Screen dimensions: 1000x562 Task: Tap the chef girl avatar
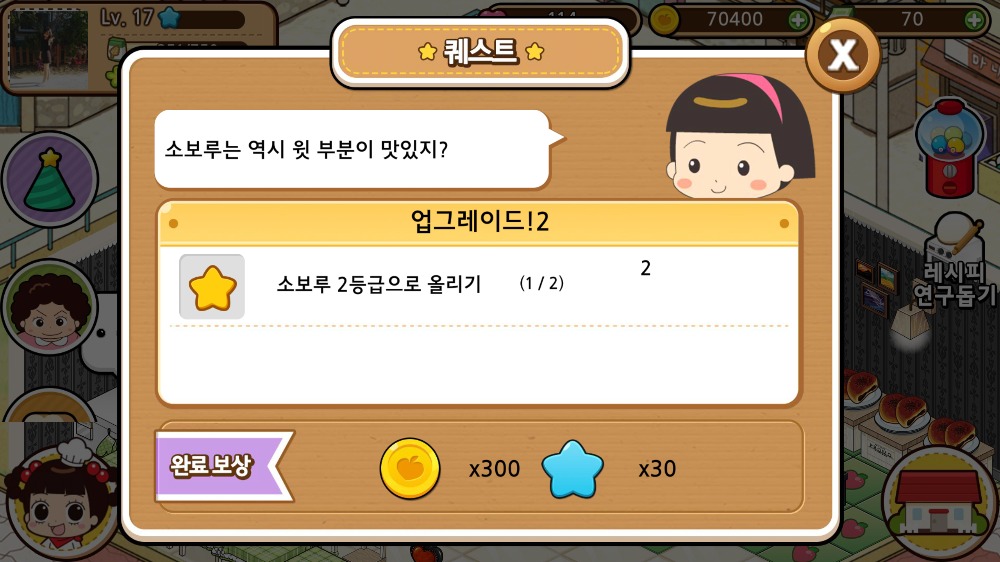pyautogui.click(x=61, y=504)
